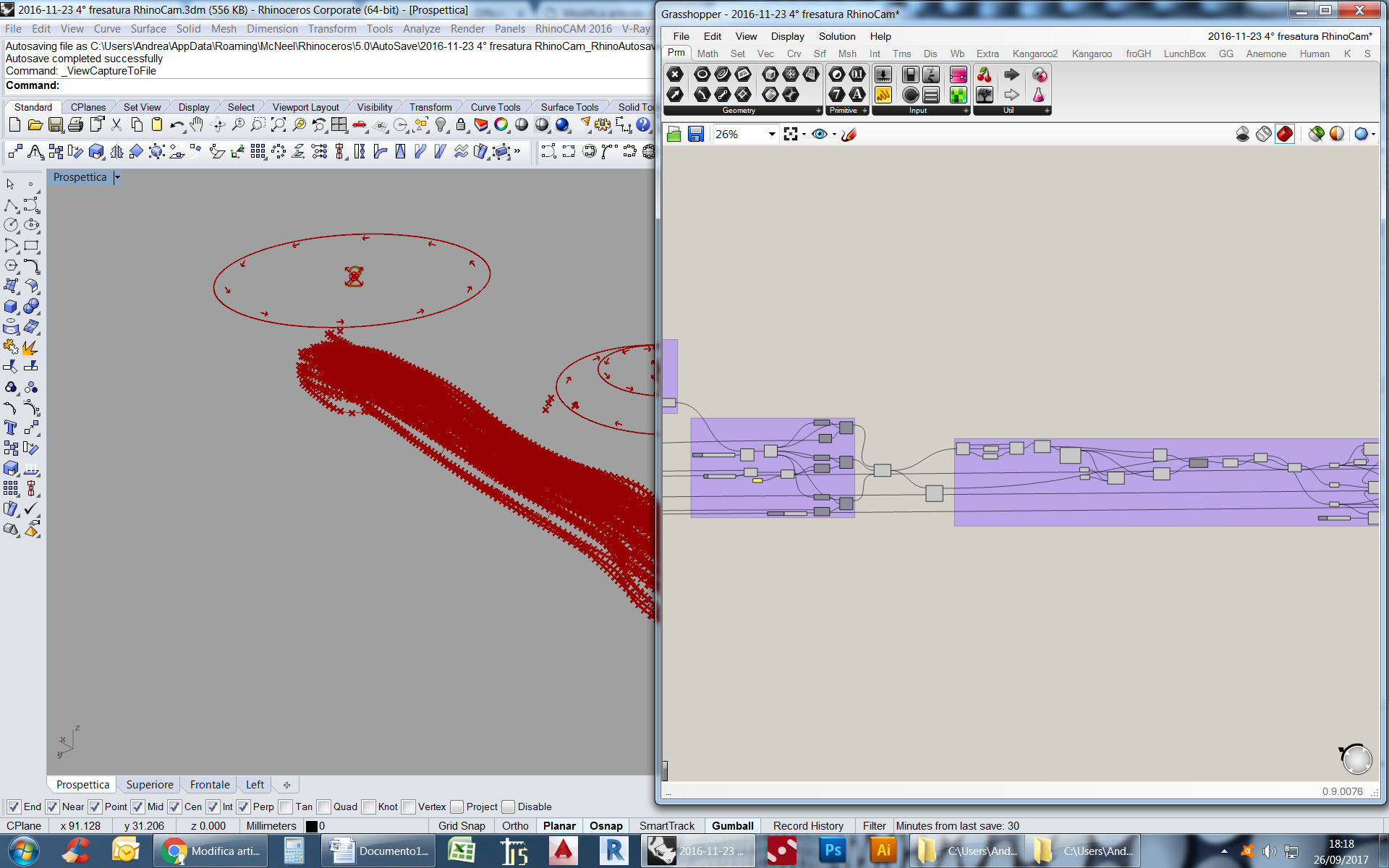
Task: Click the Point parameter icon in Geometry panel
Action: tap(675, 74)
